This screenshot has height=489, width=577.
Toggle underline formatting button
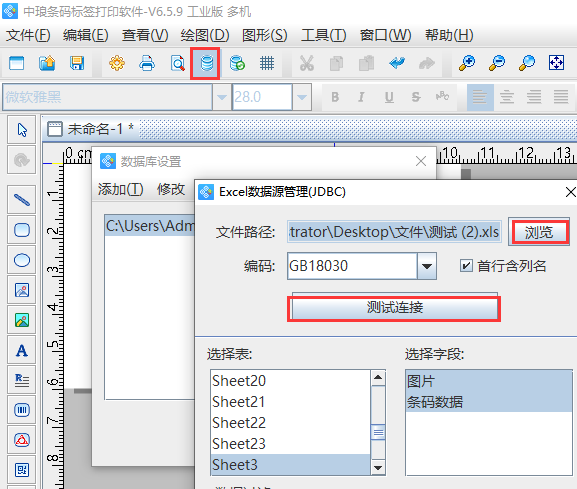click(389, 97)
